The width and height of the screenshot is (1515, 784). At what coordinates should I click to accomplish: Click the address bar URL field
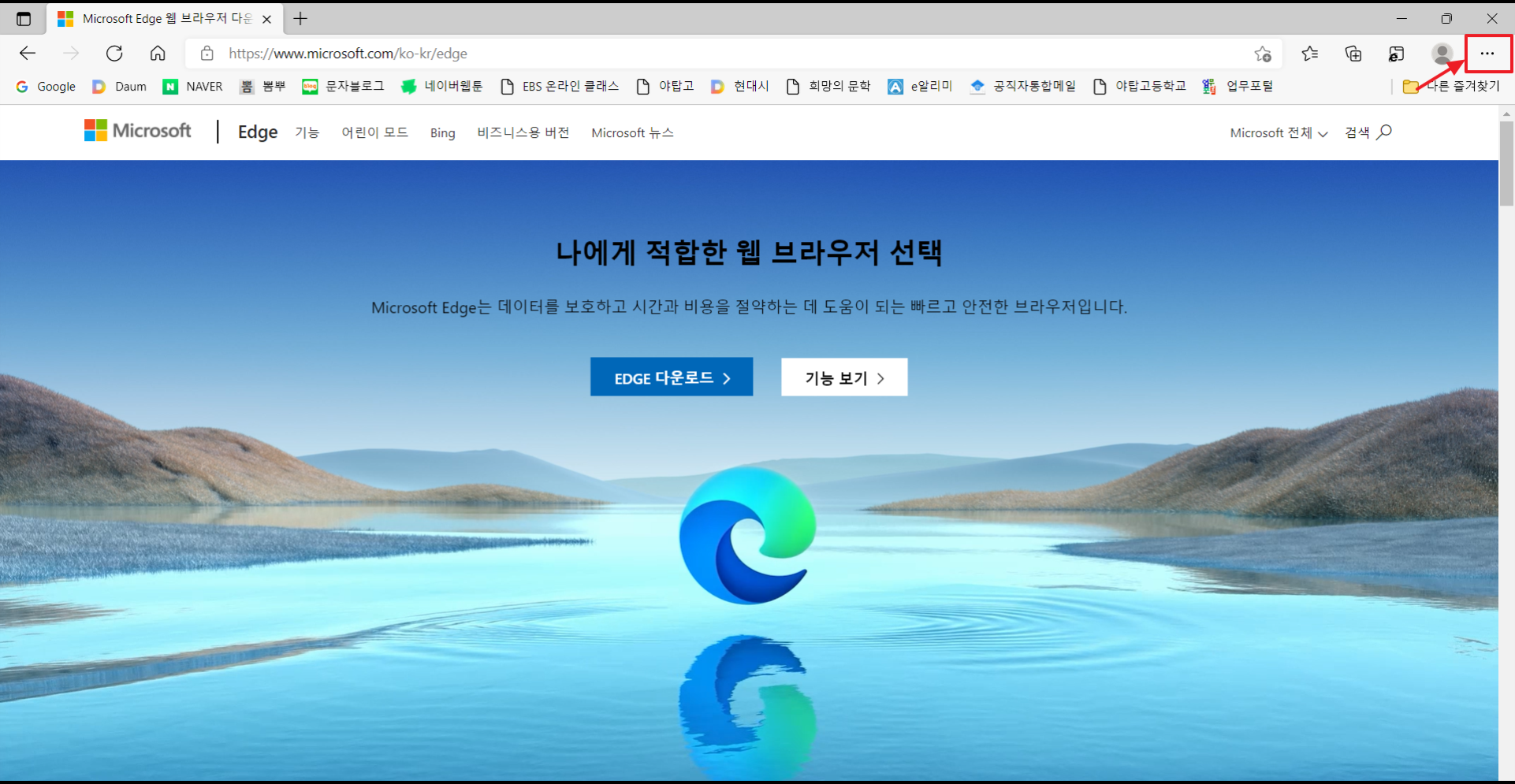click(x=733, y=54)
